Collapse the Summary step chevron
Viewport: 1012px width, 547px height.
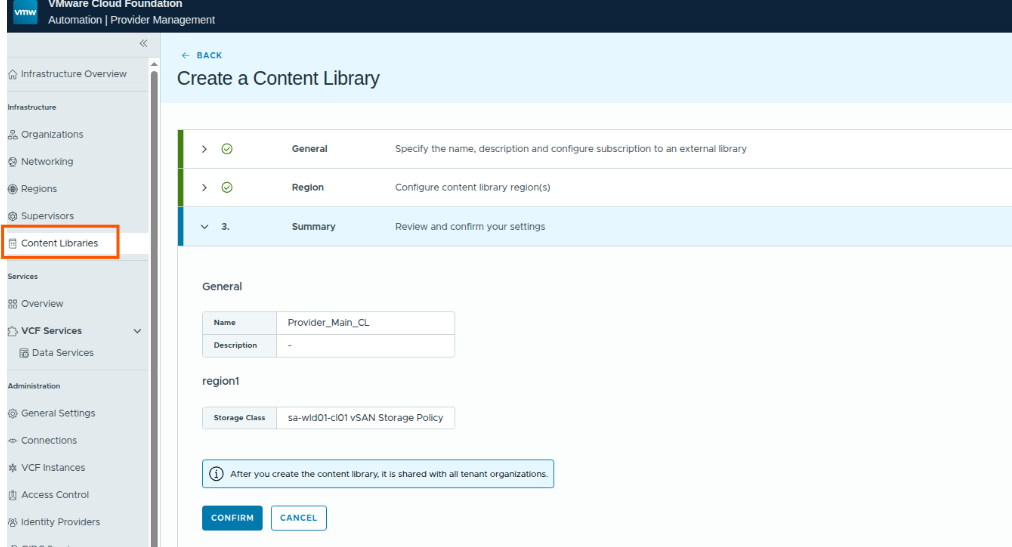204,227
